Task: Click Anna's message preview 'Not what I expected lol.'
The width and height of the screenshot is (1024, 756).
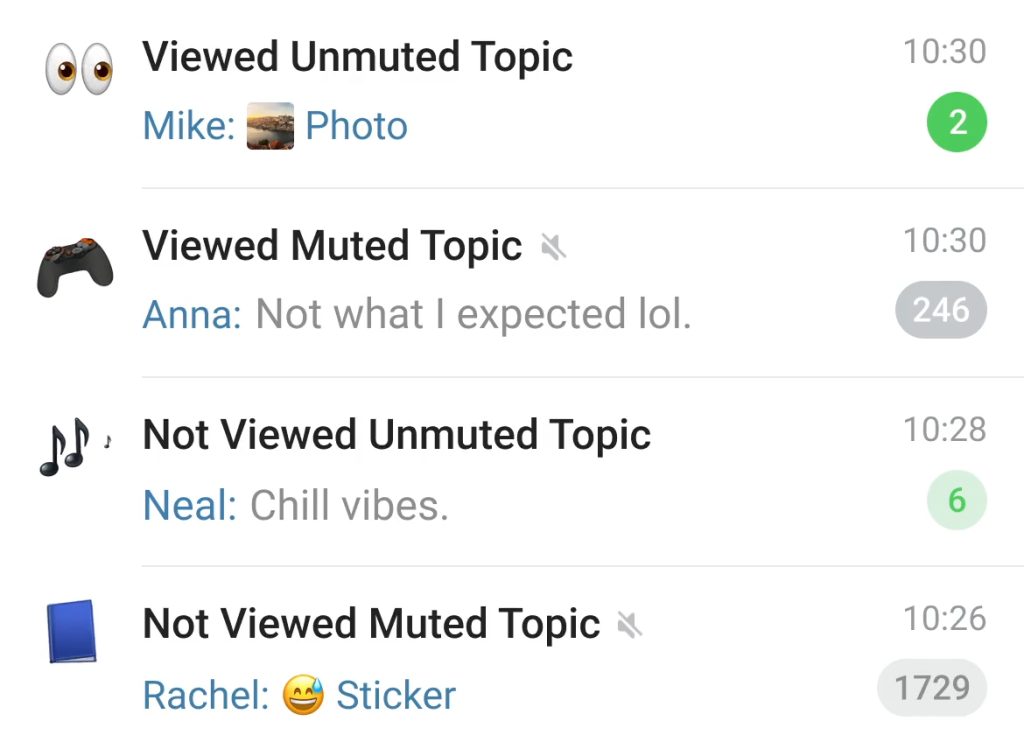Action: point(473,315)
